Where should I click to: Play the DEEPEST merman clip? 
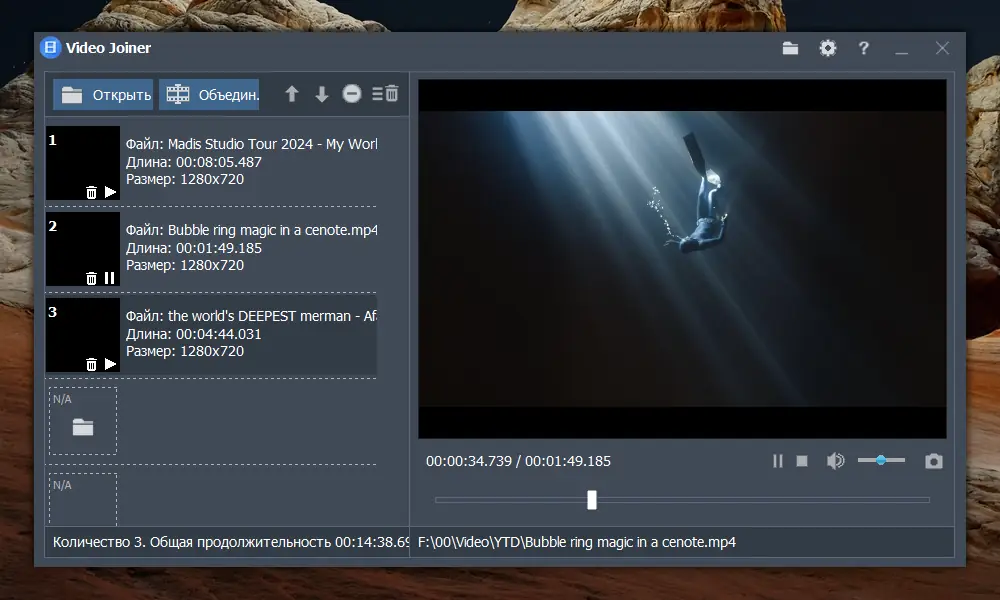click(x=110, y=364)
